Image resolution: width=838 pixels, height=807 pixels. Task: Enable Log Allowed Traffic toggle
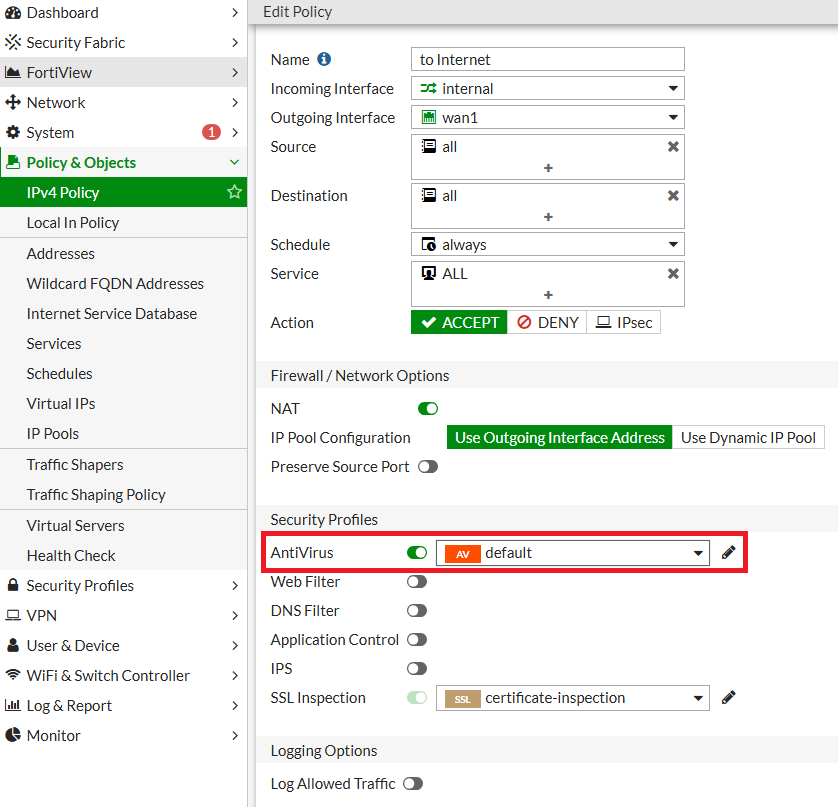point(413,783)
